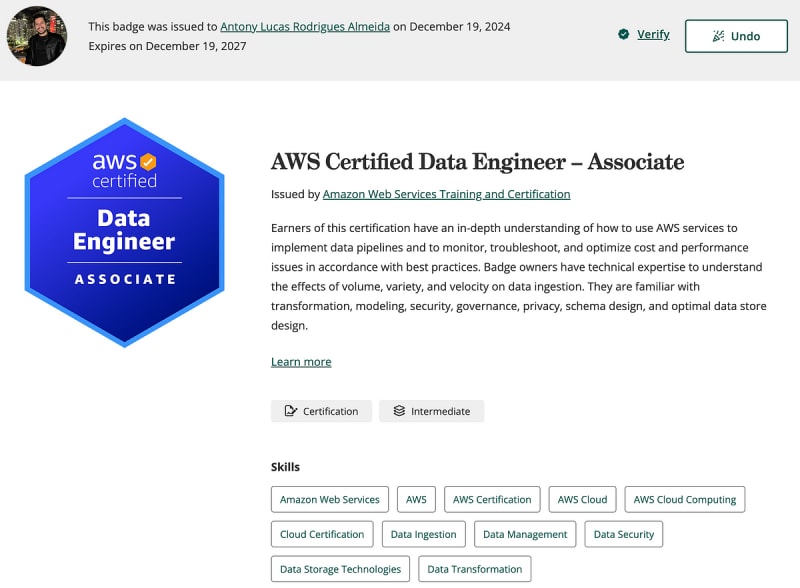This screenshot has width=800, height=588.
Task: Click the profile photo avatar
Action: (37, 36)
